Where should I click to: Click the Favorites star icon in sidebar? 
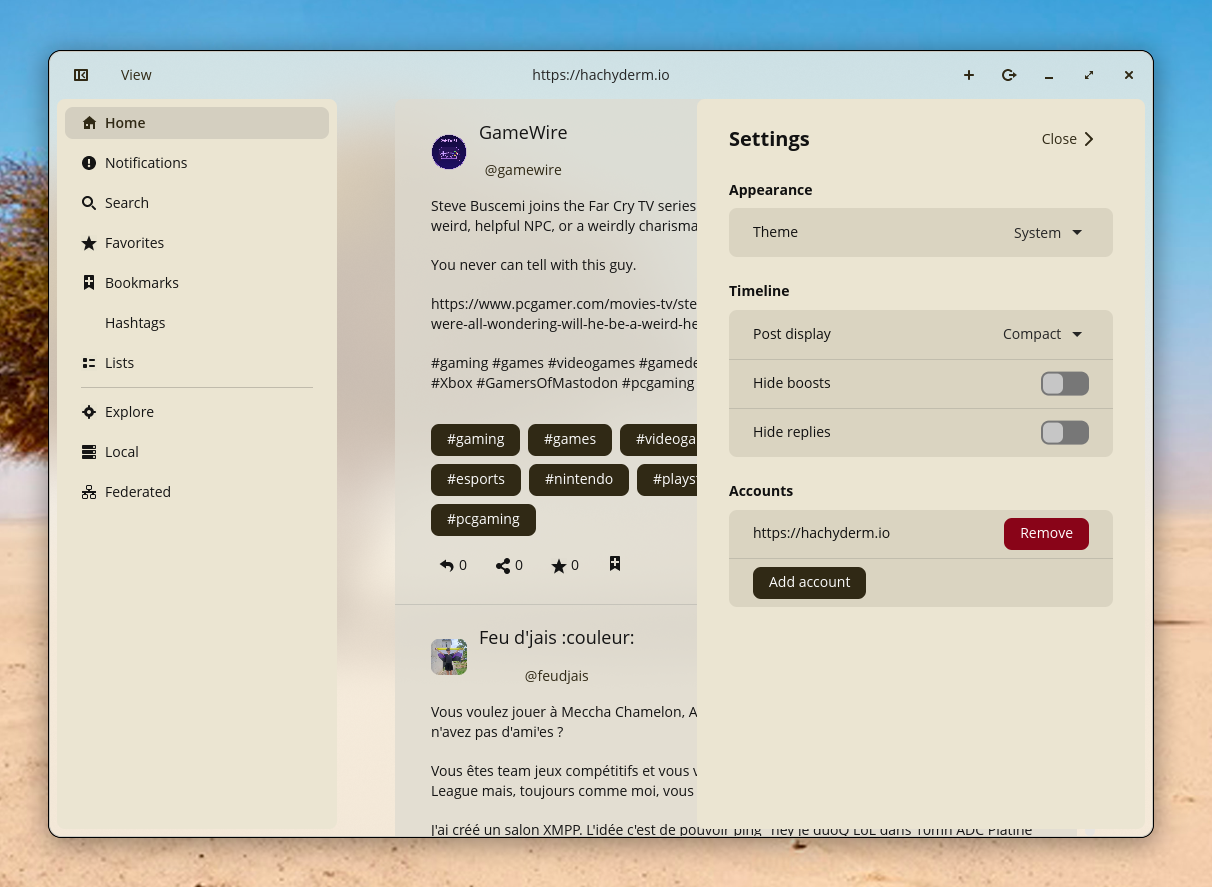coord(89,243)
